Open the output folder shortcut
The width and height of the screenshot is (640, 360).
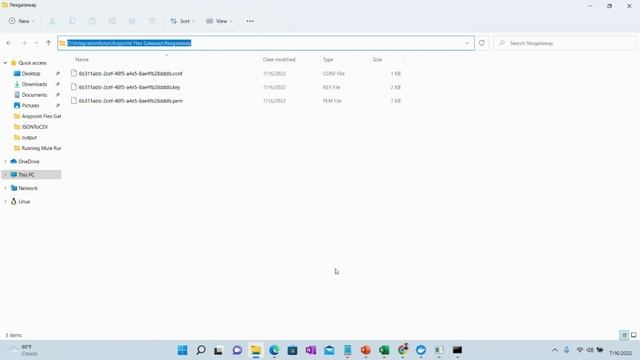point(29,137)
